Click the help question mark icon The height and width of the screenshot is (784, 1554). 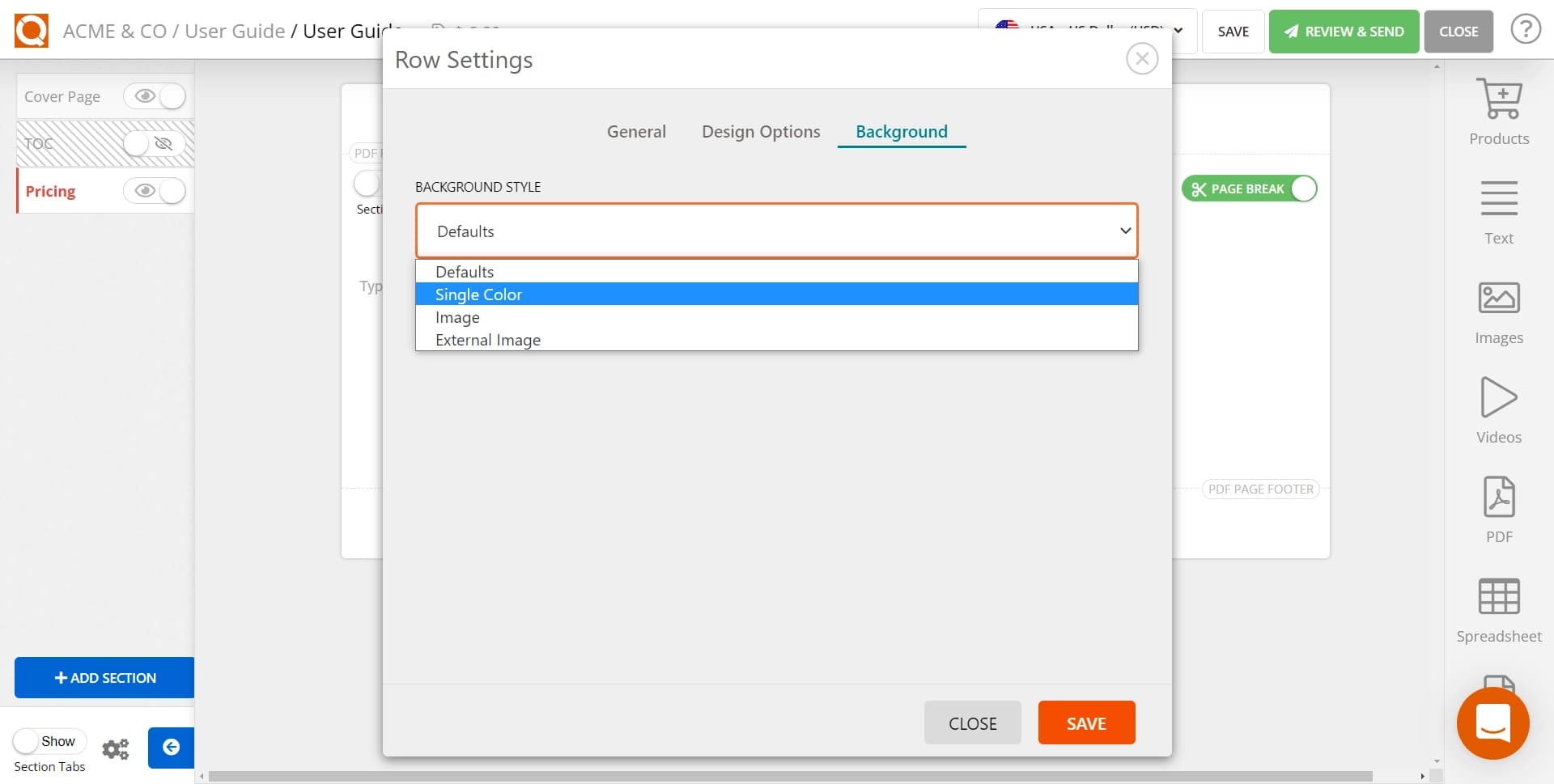click(x=1526, y=29)
